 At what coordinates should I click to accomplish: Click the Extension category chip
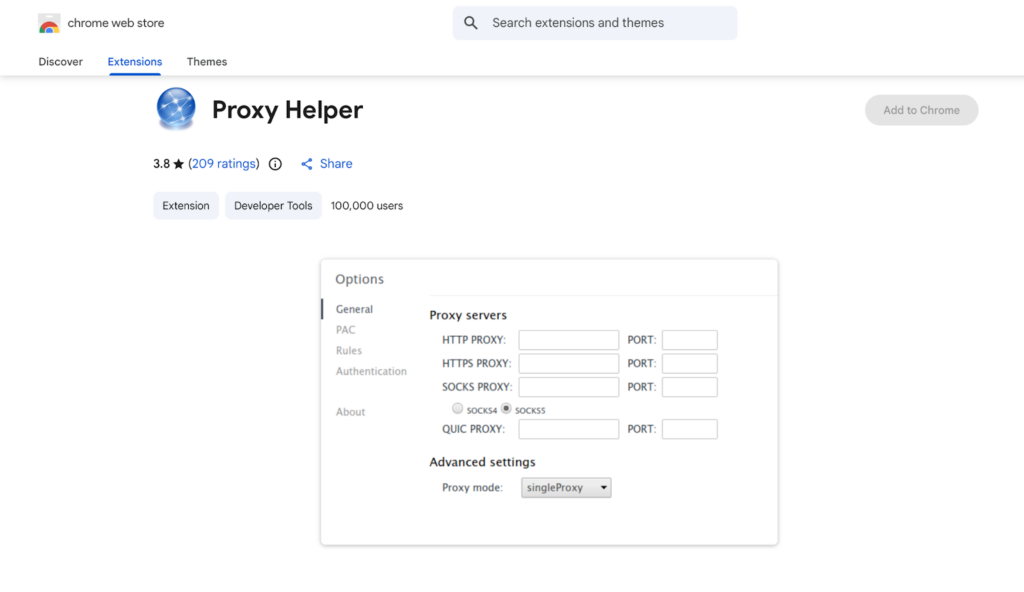pyautogui.click(x=186, y=206)
